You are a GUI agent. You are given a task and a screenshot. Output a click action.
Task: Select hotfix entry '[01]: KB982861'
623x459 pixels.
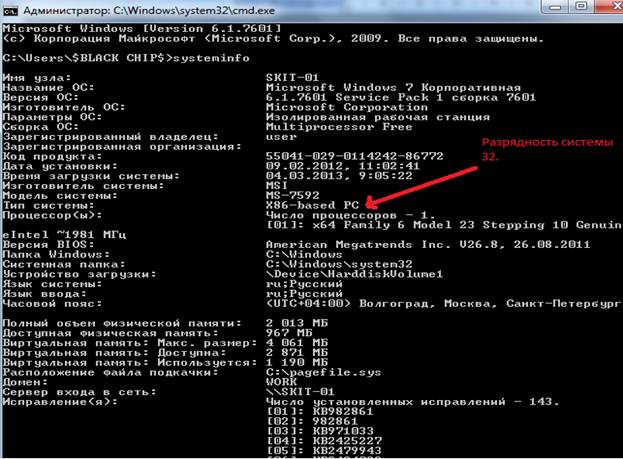coord(320,412)
